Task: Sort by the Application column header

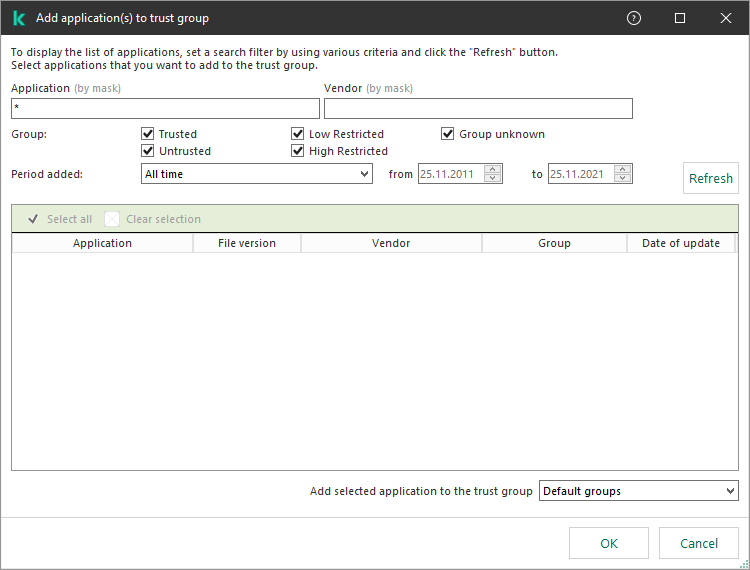Action: click(102, 243)
